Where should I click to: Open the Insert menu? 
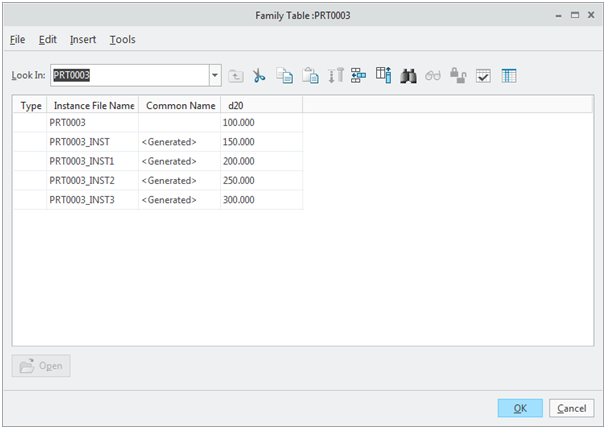83,40
